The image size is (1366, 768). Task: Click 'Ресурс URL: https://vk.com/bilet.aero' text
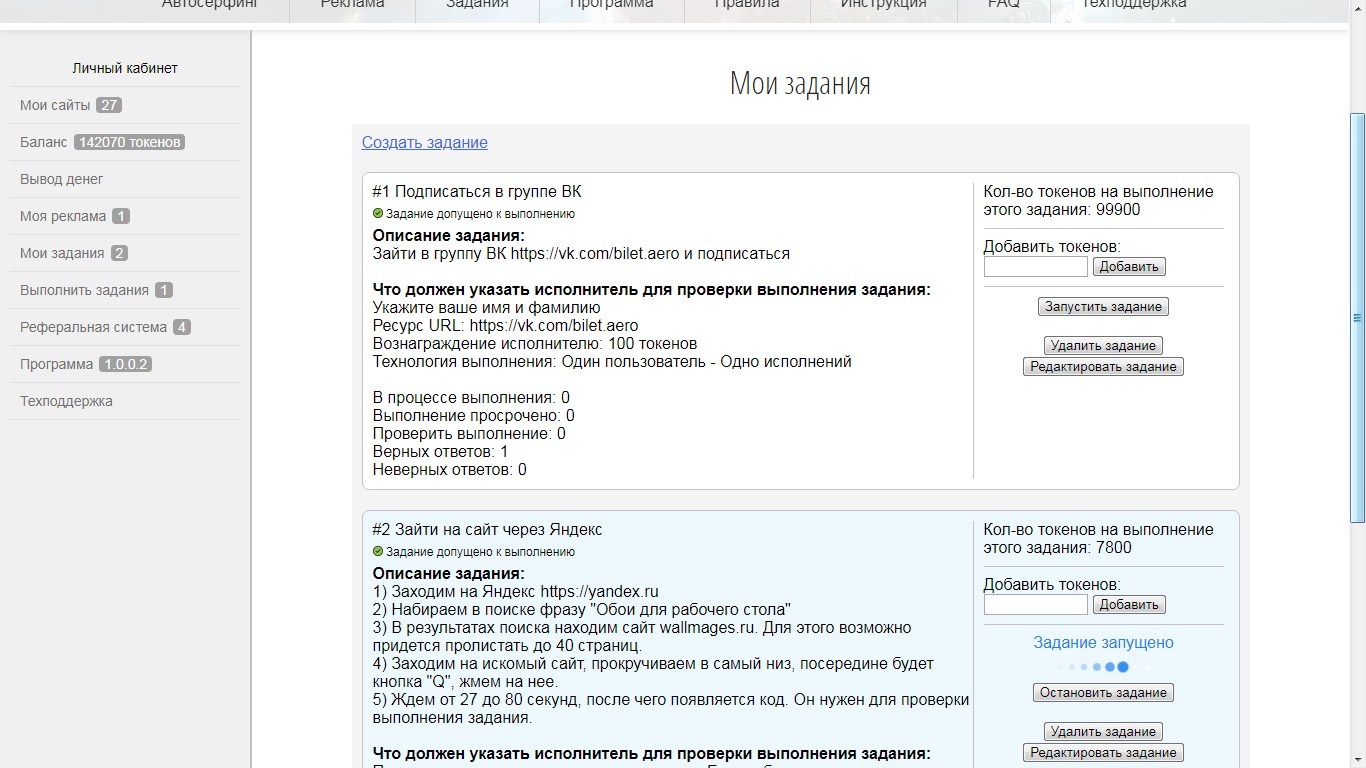[505, 325]
